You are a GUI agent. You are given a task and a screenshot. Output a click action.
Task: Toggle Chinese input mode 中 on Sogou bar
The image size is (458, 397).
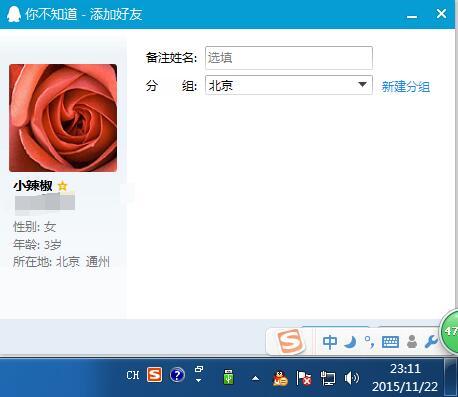(x=330, y=342)
